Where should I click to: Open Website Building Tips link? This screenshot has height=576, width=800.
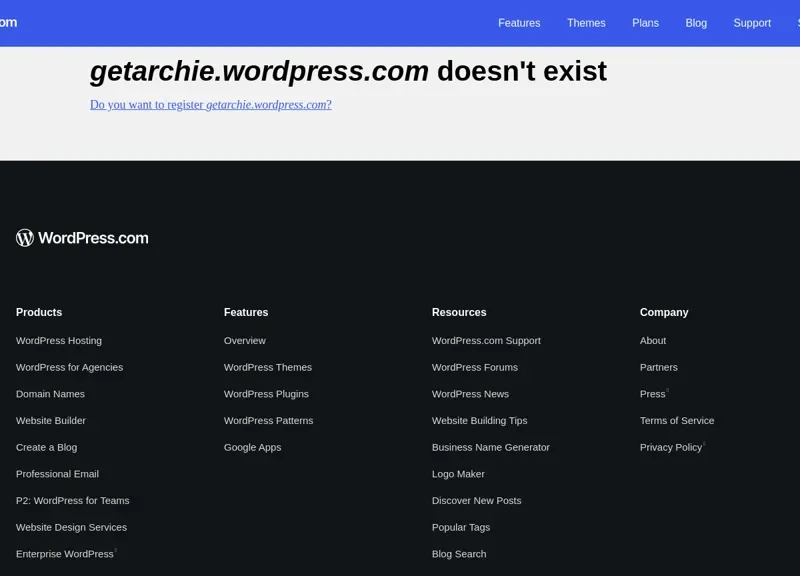(480, 420)
